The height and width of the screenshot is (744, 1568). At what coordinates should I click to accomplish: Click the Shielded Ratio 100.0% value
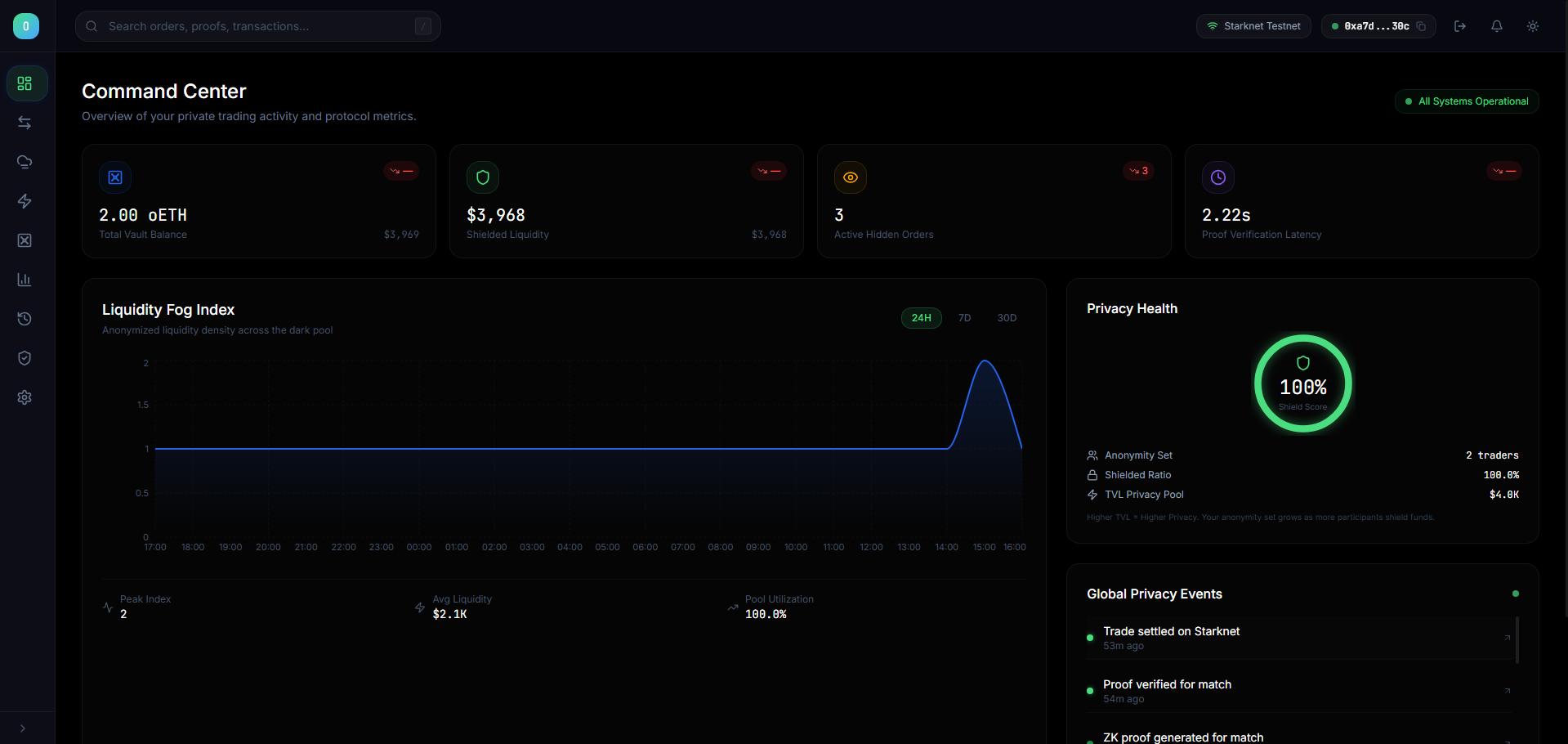(1501, 475)
